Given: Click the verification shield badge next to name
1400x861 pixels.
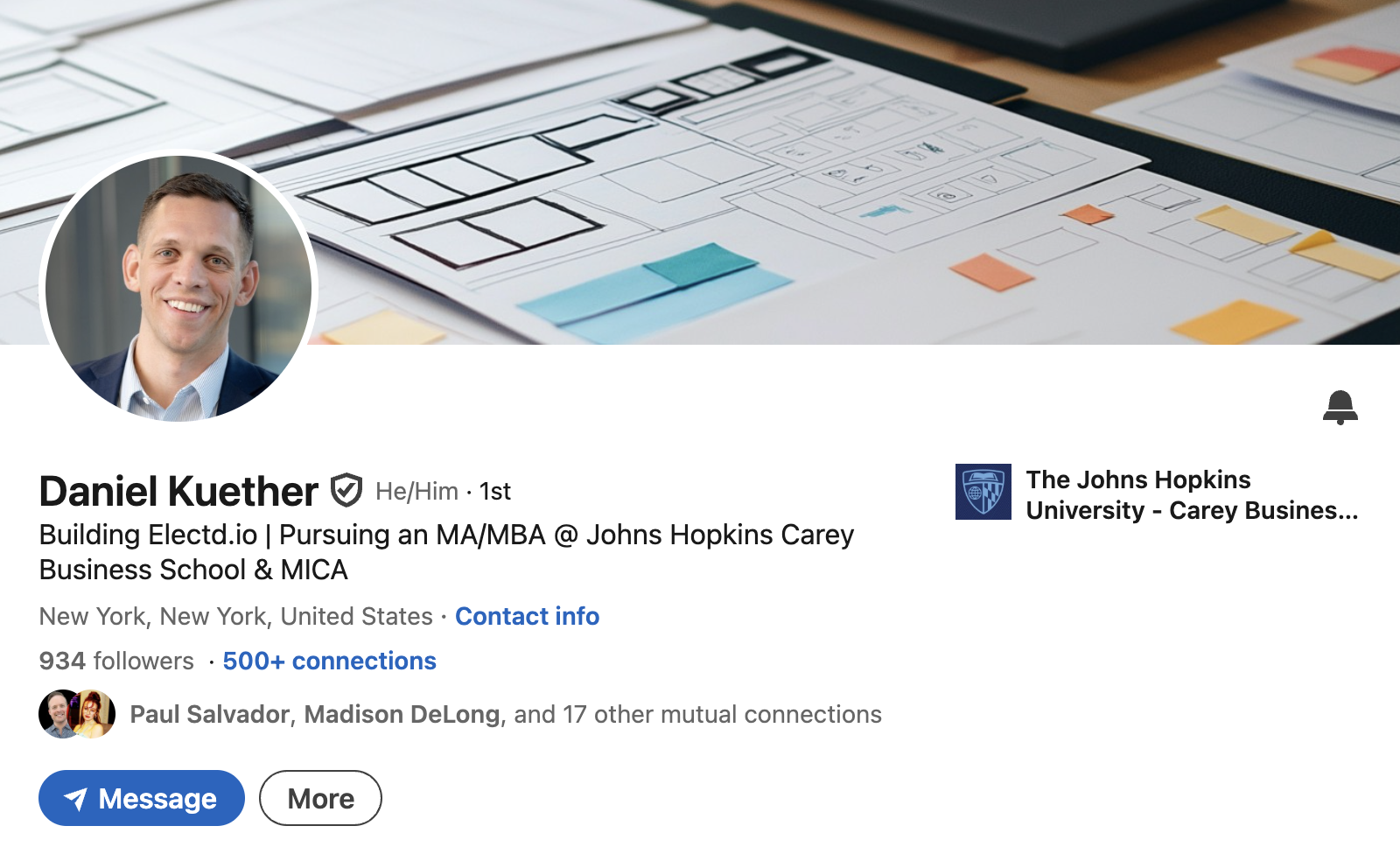Looking at the screenshot, I should [x=346, y=490].
